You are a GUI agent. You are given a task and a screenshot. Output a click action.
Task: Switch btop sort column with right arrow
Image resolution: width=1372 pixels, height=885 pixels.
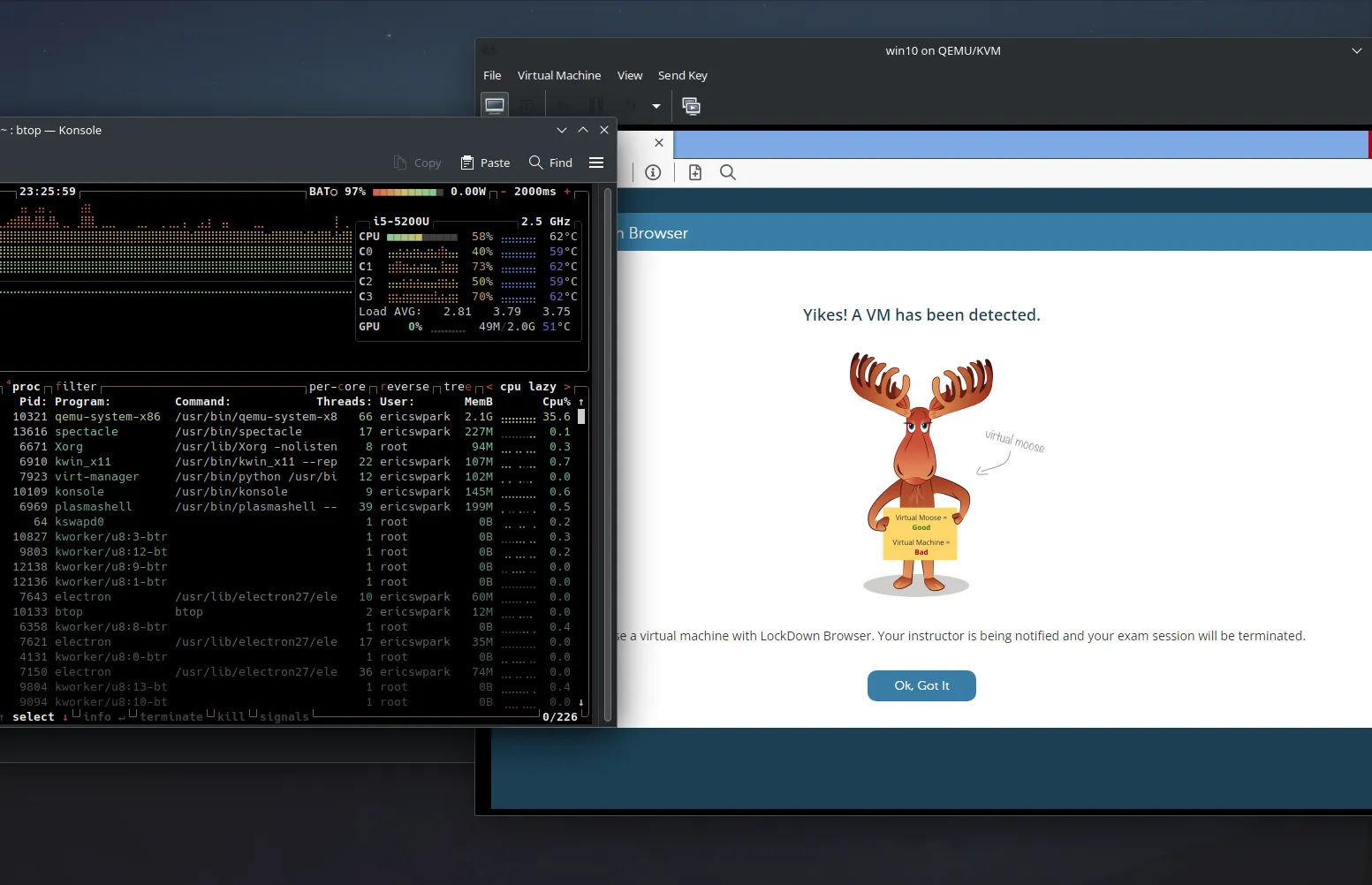point(567,387)
